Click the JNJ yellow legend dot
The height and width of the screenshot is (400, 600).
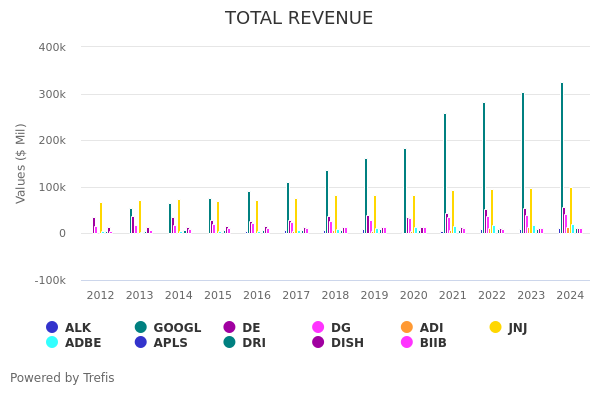[496, 328]
